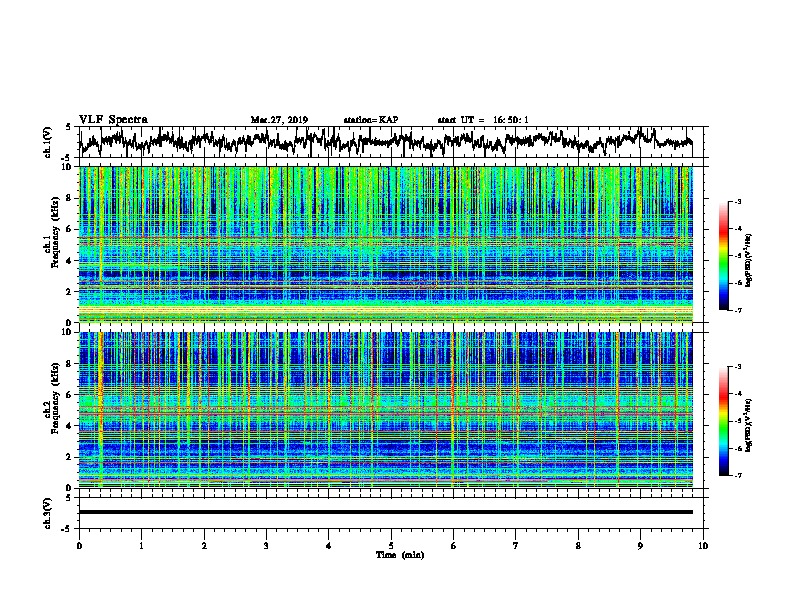Screen dimensions: 792x612
Task: Click the ch.2 spectrogram plot
Action: [386, 410]
